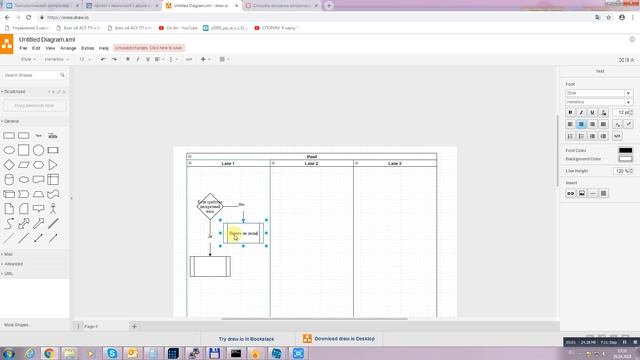
Task: Open the View menu
Action: tap(50, 48)
